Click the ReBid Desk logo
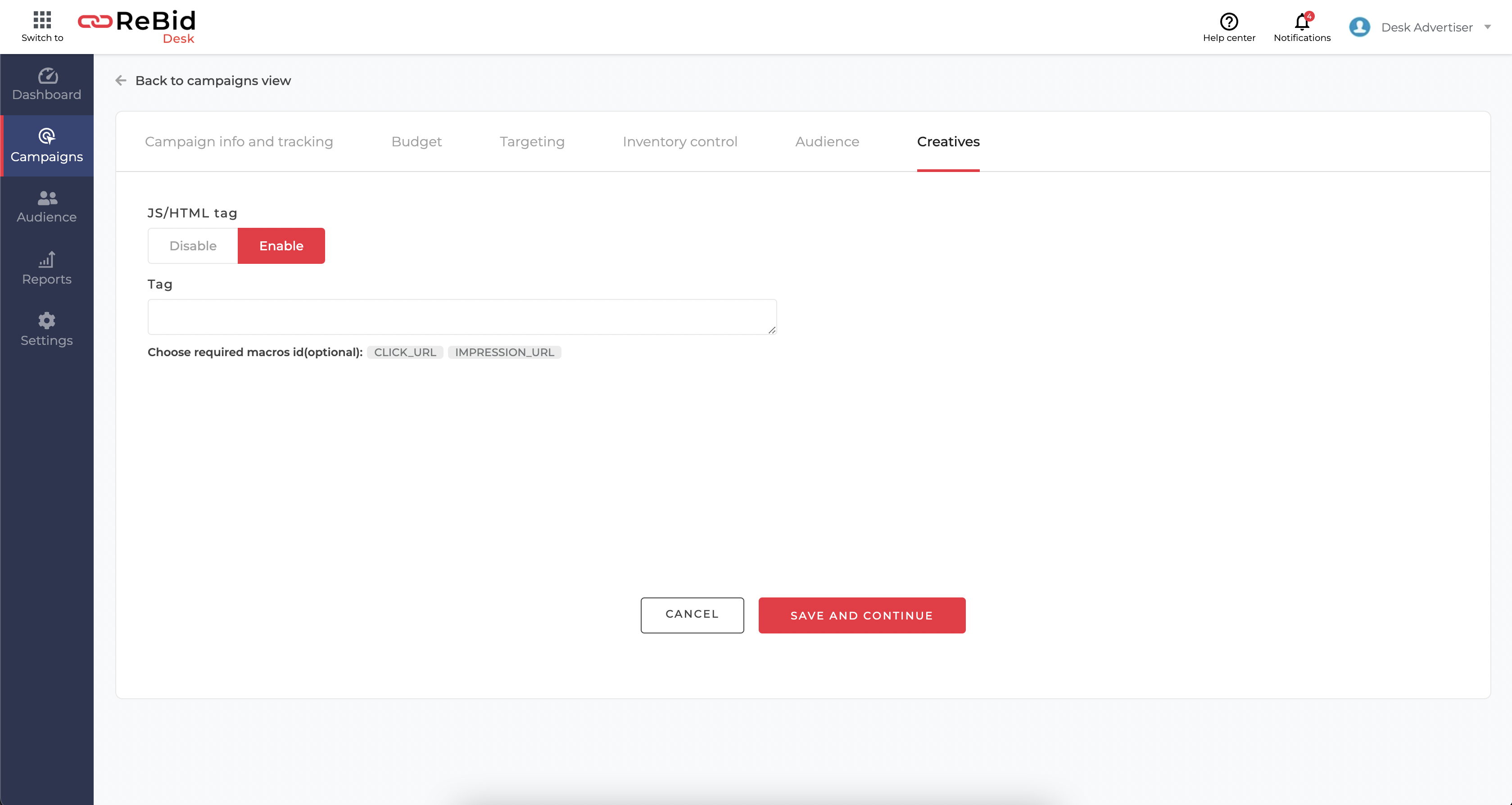This screenshot has width=1512, height=805. pyautogui.click(x=137, y=27)
